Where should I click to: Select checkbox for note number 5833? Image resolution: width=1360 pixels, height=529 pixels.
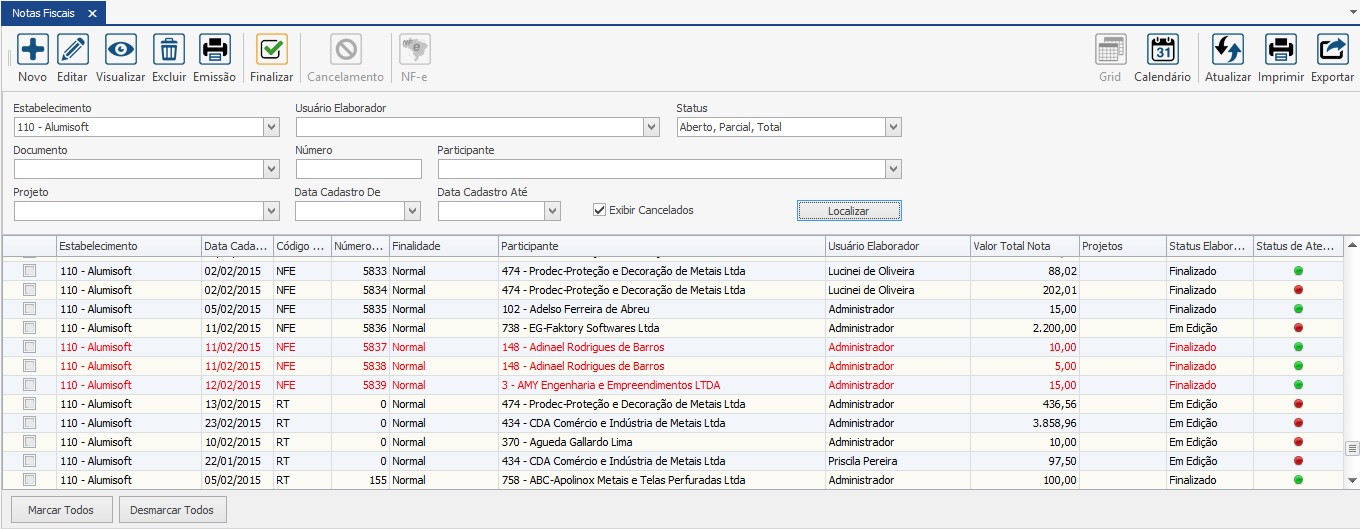pos(29,271)
